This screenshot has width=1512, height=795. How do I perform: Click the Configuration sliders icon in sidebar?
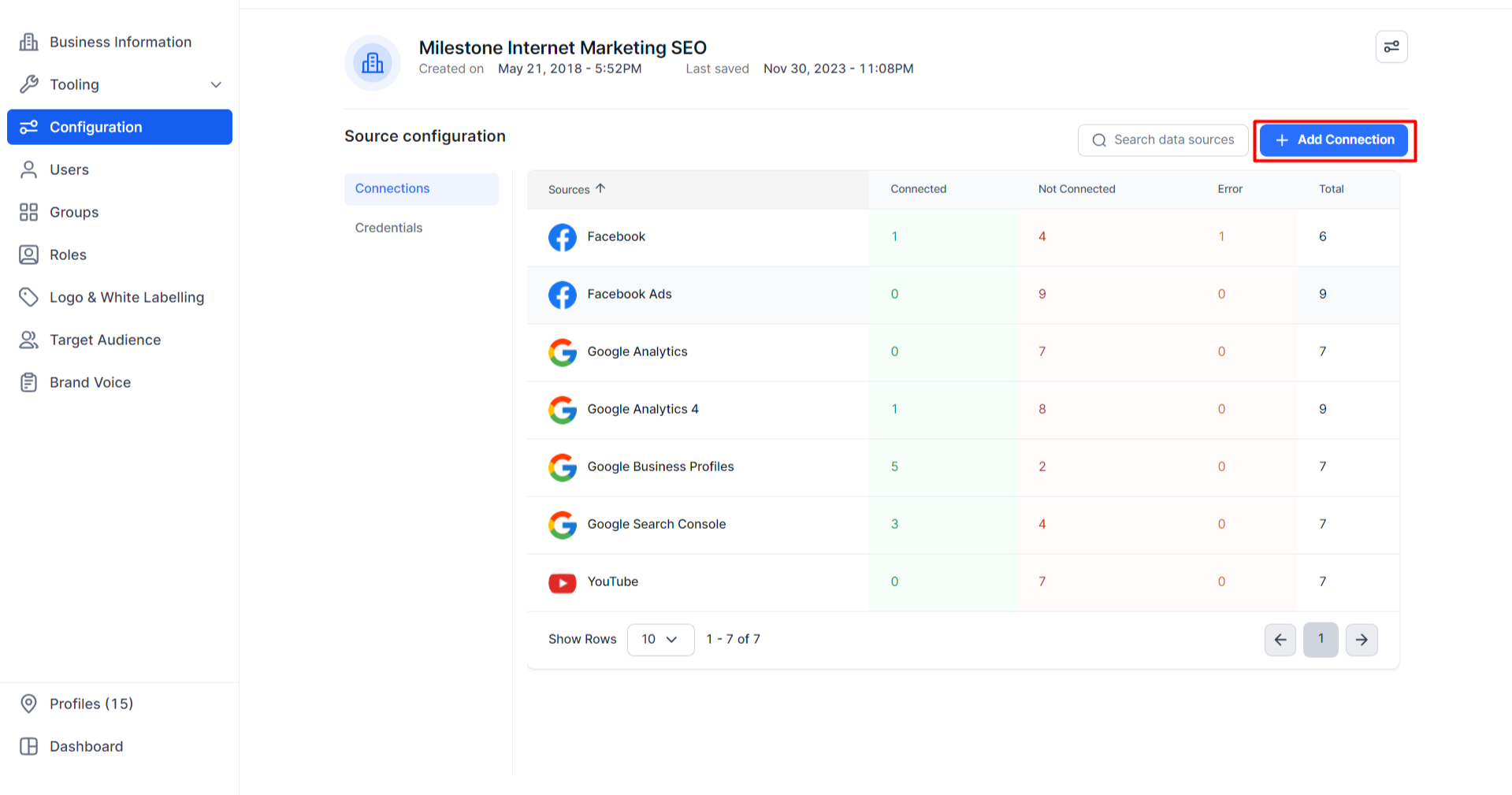point(28,127)
